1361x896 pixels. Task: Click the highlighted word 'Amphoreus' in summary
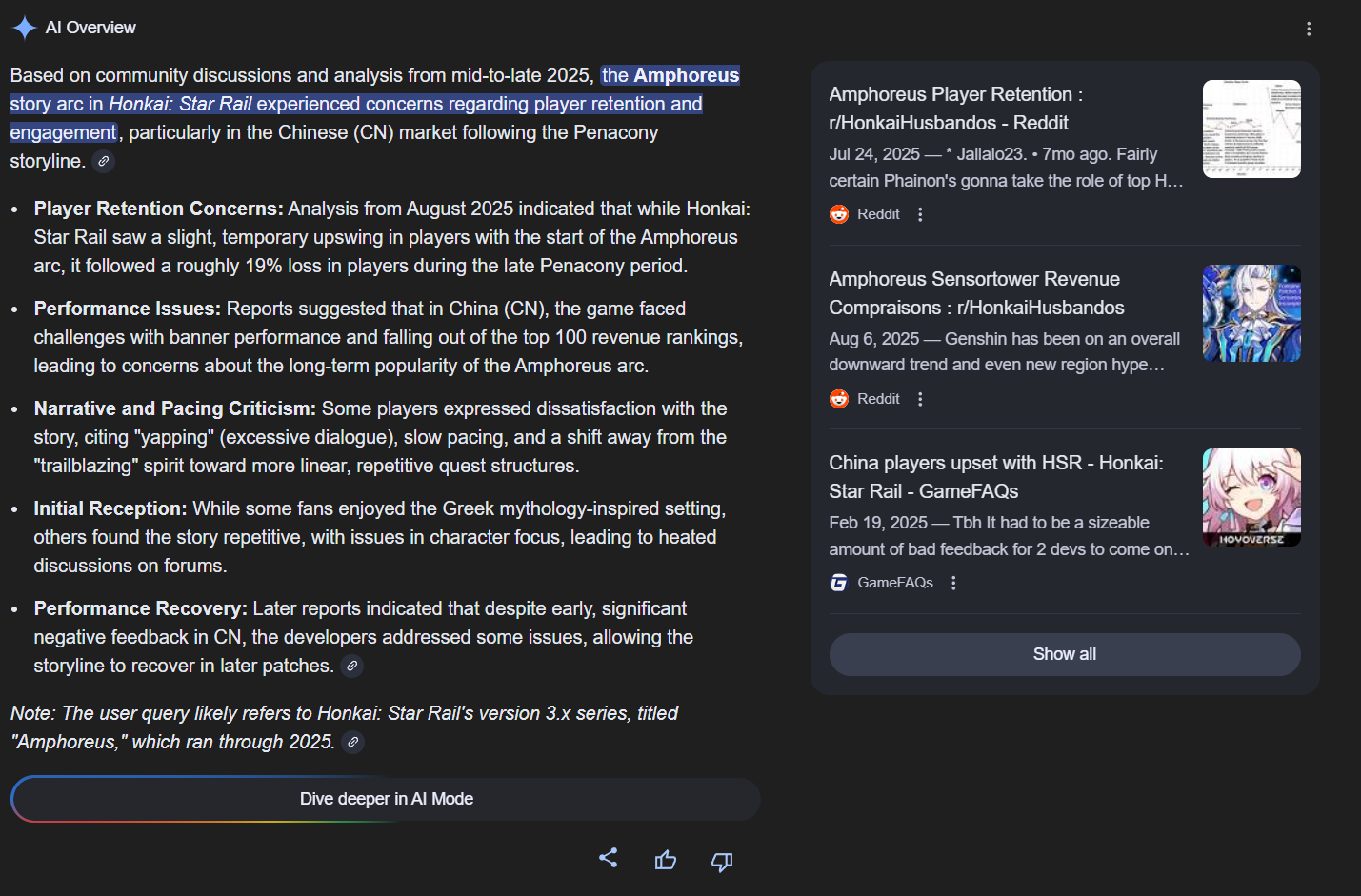coord(687,75)
